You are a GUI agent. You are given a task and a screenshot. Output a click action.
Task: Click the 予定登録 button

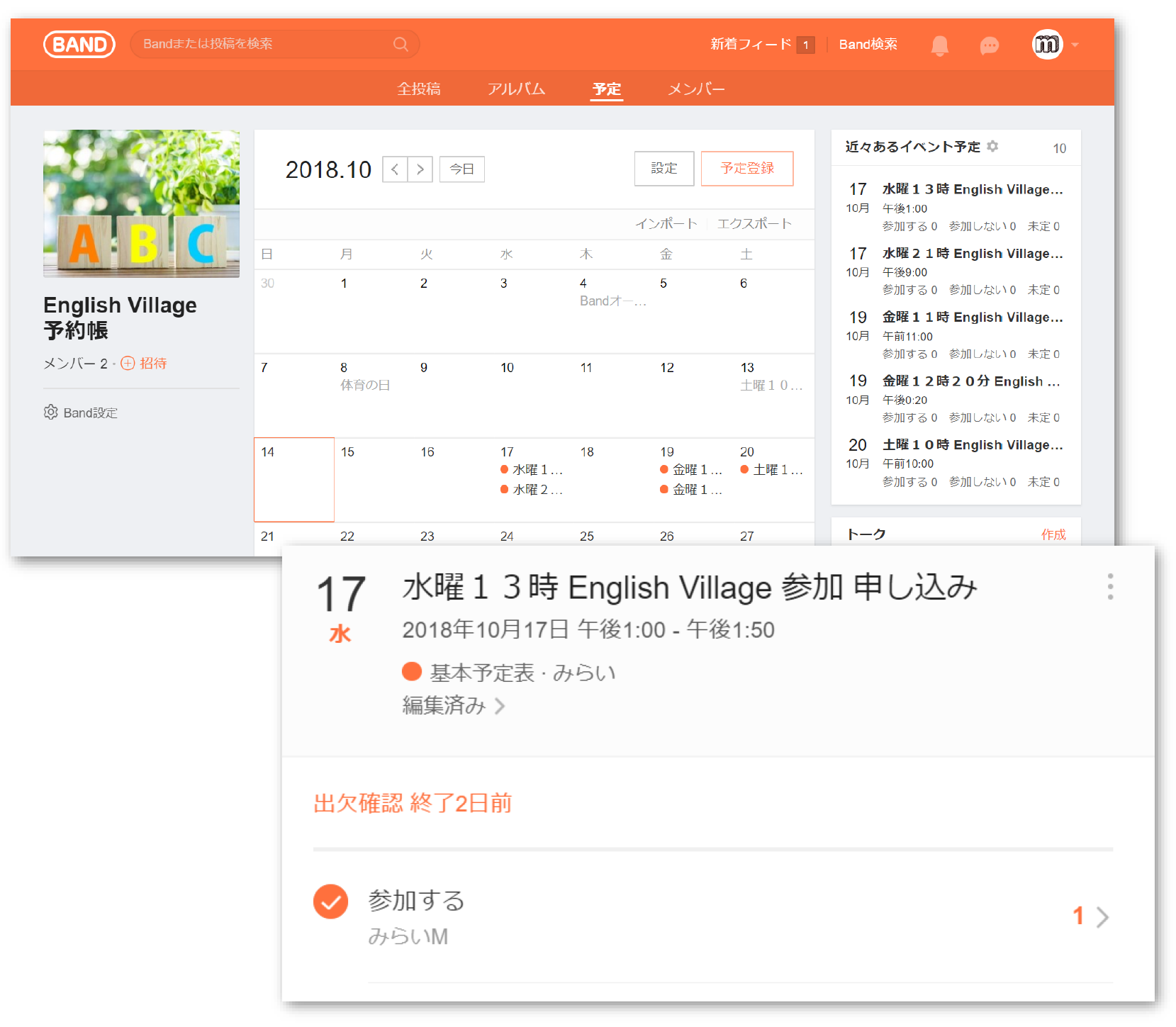point(746,169)
